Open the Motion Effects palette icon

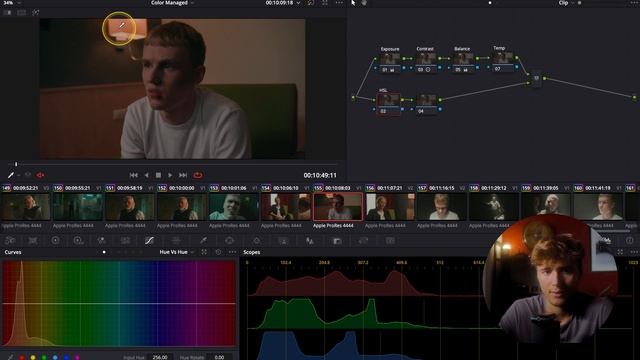point(125,241)
